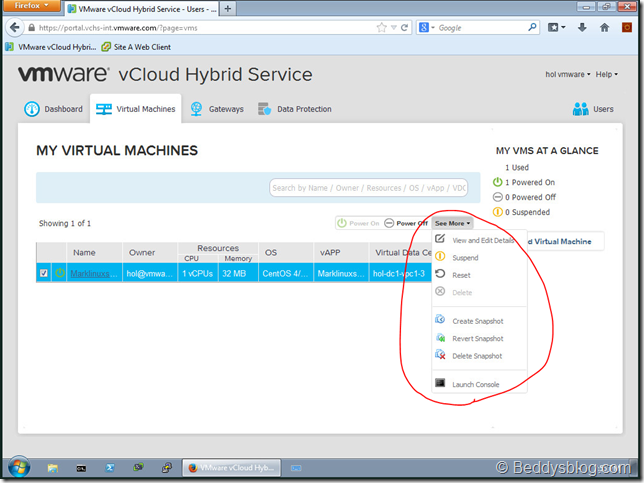Click the site lock icon in address bar
This screenshot has width=644, height=483.
click(32, 28)
